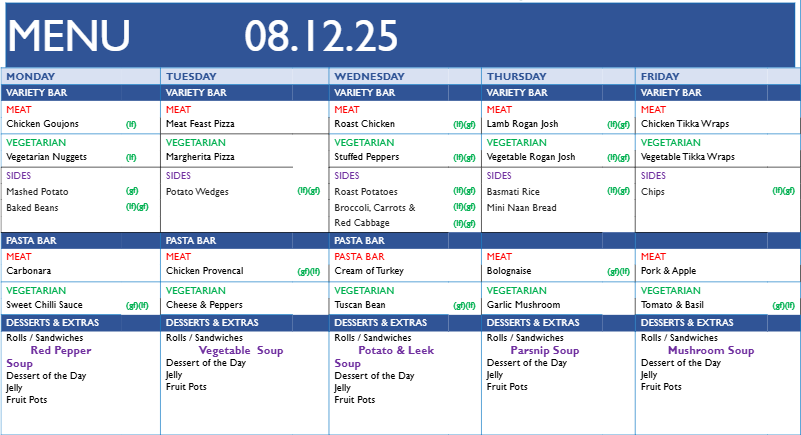Image resolution: width=801 pixels, height=435 pixels.
Task: Click Garlic Mushroom on Thursday
Action: coord(523,305)
